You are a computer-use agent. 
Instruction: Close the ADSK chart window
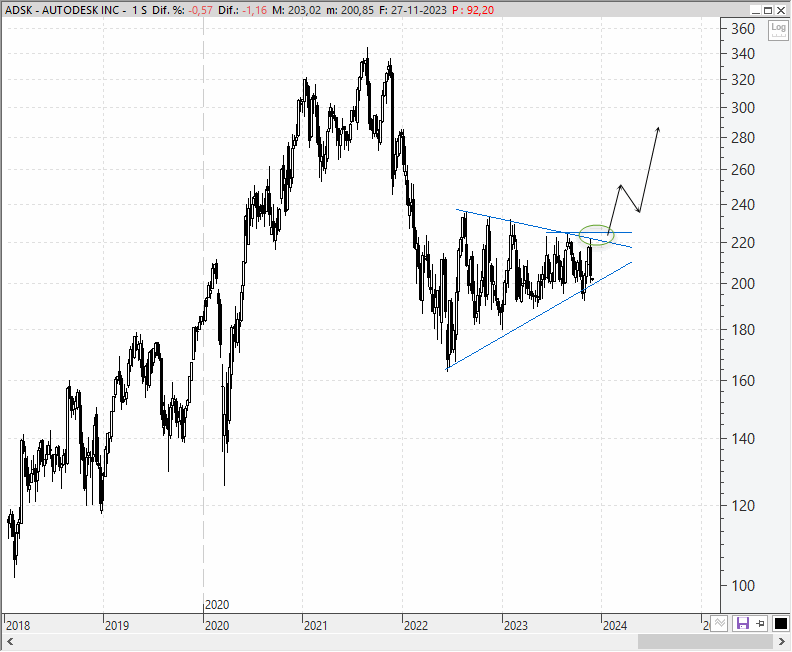780,10
